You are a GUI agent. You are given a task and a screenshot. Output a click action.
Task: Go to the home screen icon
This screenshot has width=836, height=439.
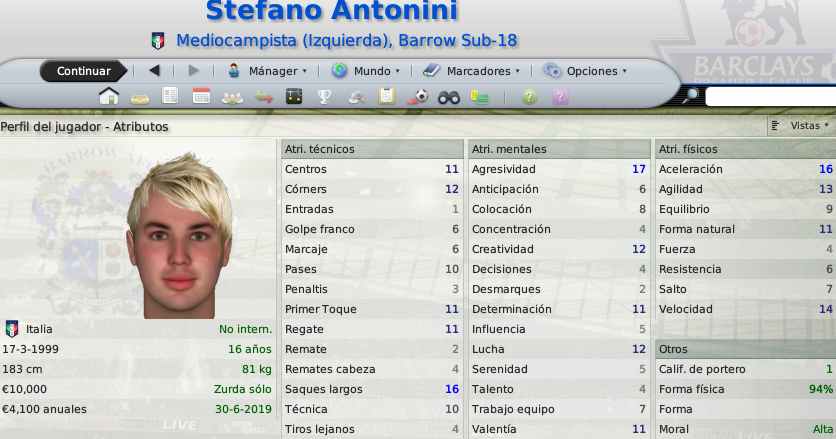coord(109,96)
